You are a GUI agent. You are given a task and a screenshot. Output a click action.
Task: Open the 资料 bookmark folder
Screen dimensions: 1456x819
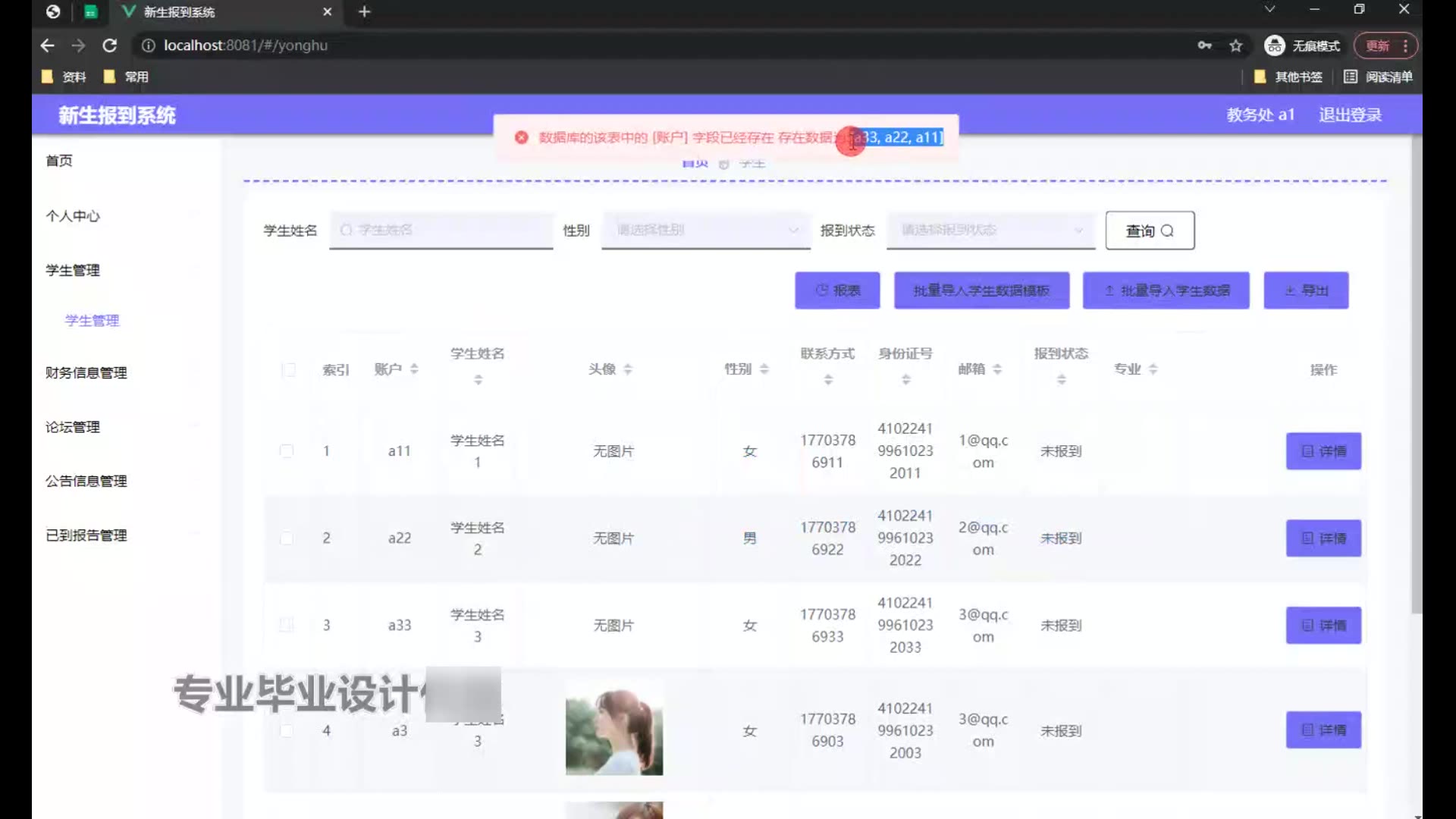[x=64, y=77]
